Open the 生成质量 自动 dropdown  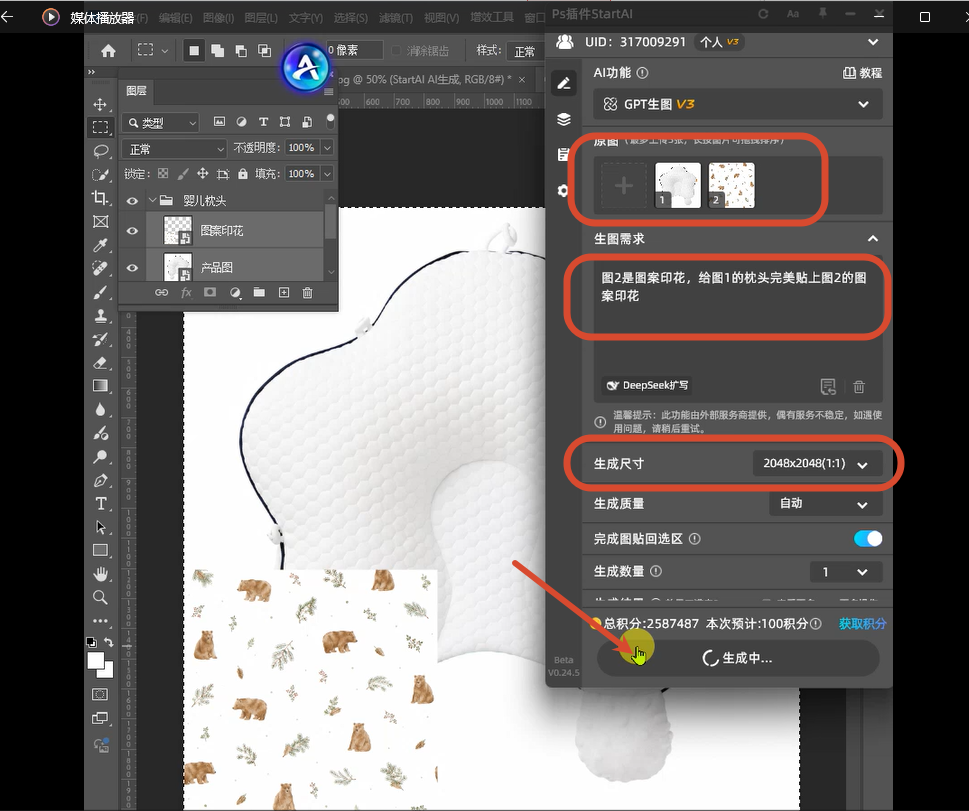(x=826, y=504)
